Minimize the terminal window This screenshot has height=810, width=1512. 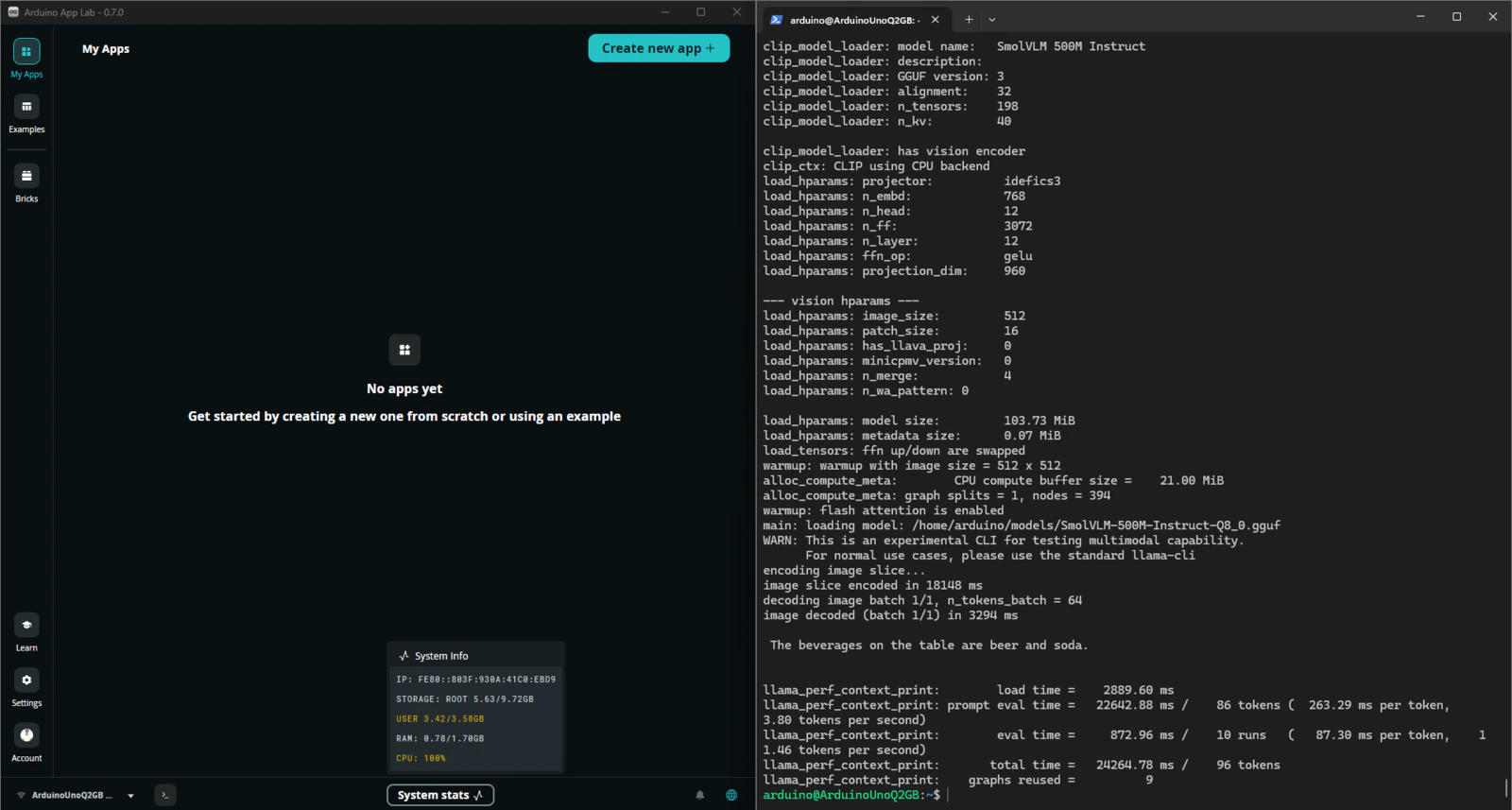(1420, 16)
